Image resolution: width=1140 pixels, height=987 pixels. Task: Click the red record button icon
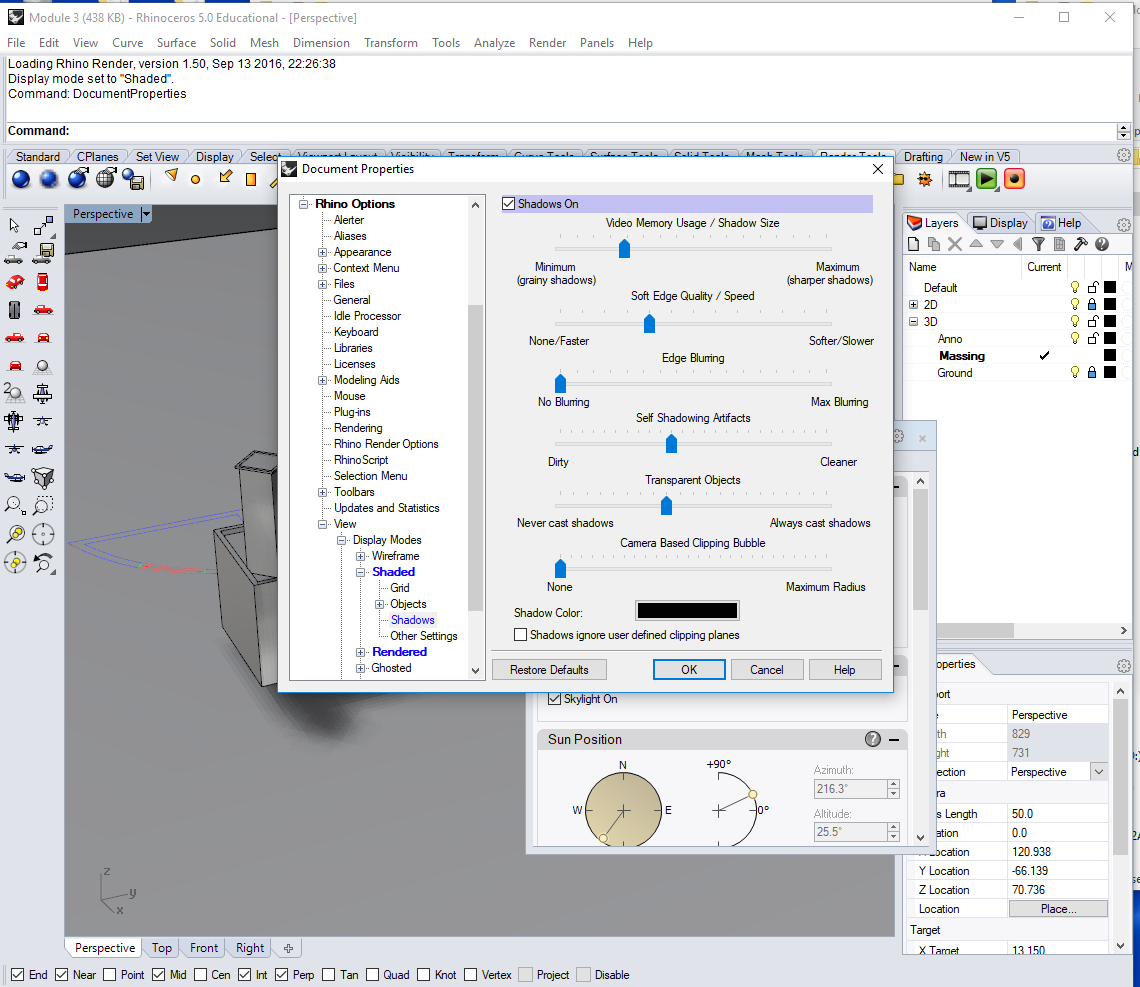[1014, 179]
